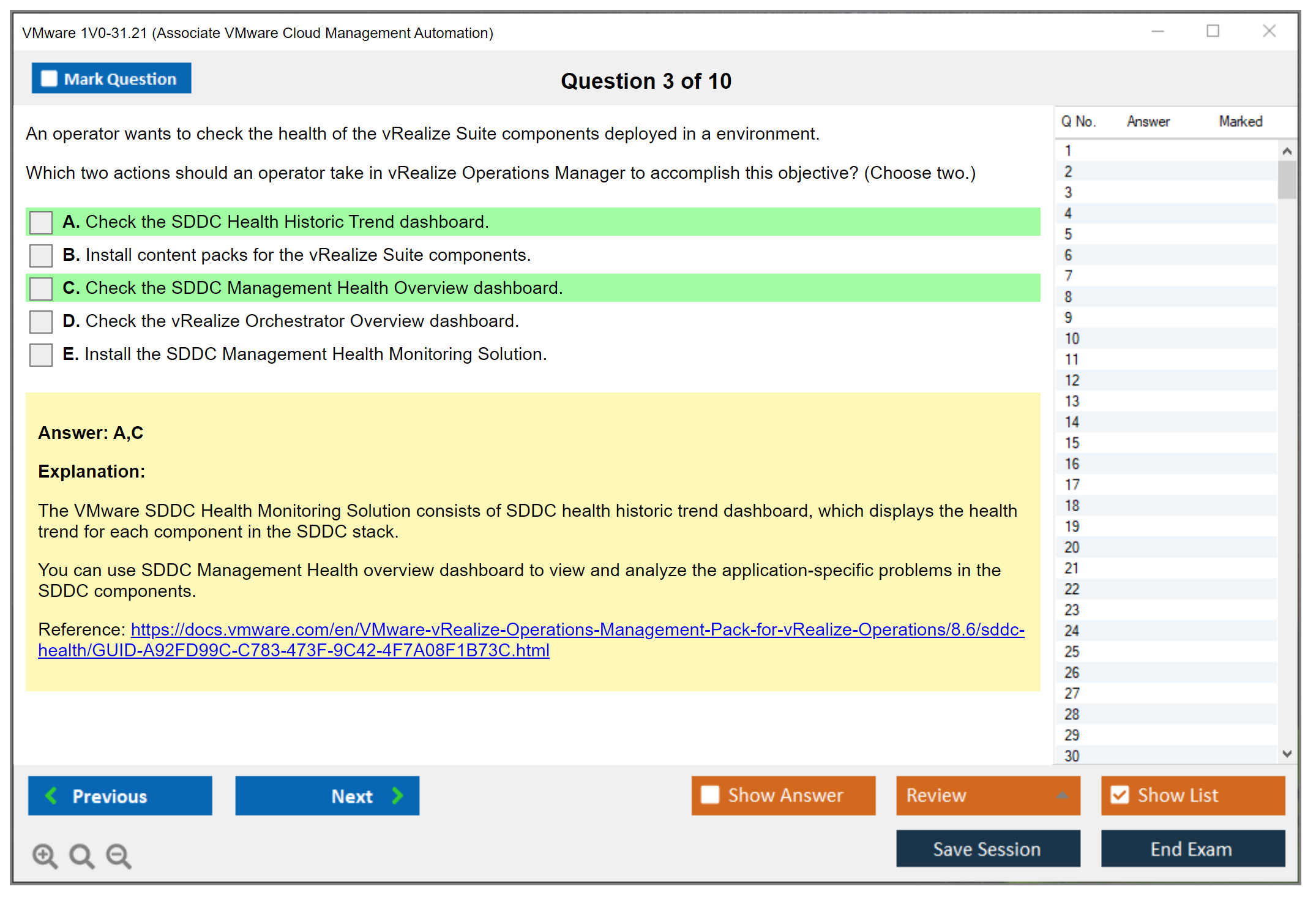Click the green Next arrow icon
Viewport: 1316px width, 900px height.
[x=397, y=796]
